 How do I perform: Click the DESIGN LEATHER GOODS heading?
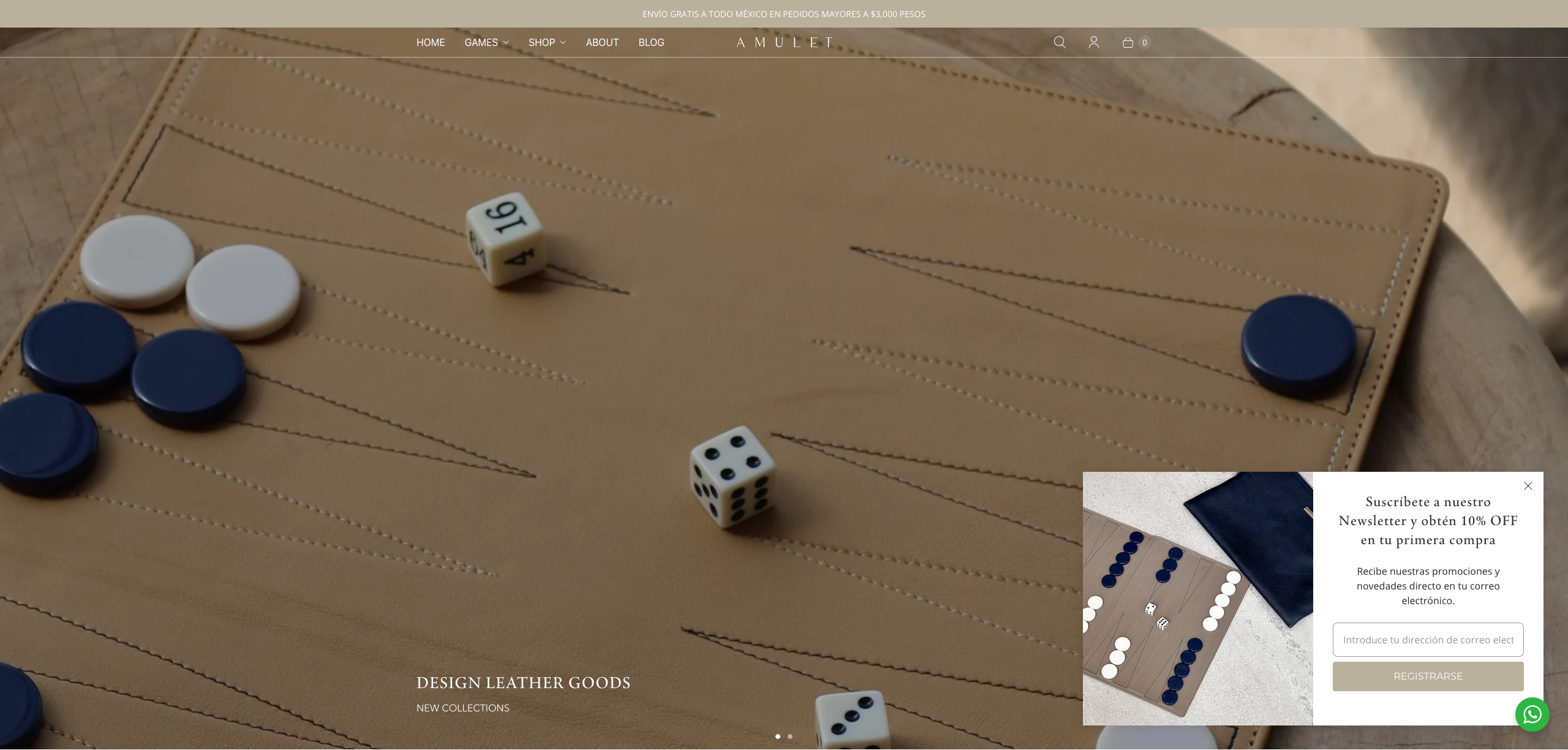(524, 683)
